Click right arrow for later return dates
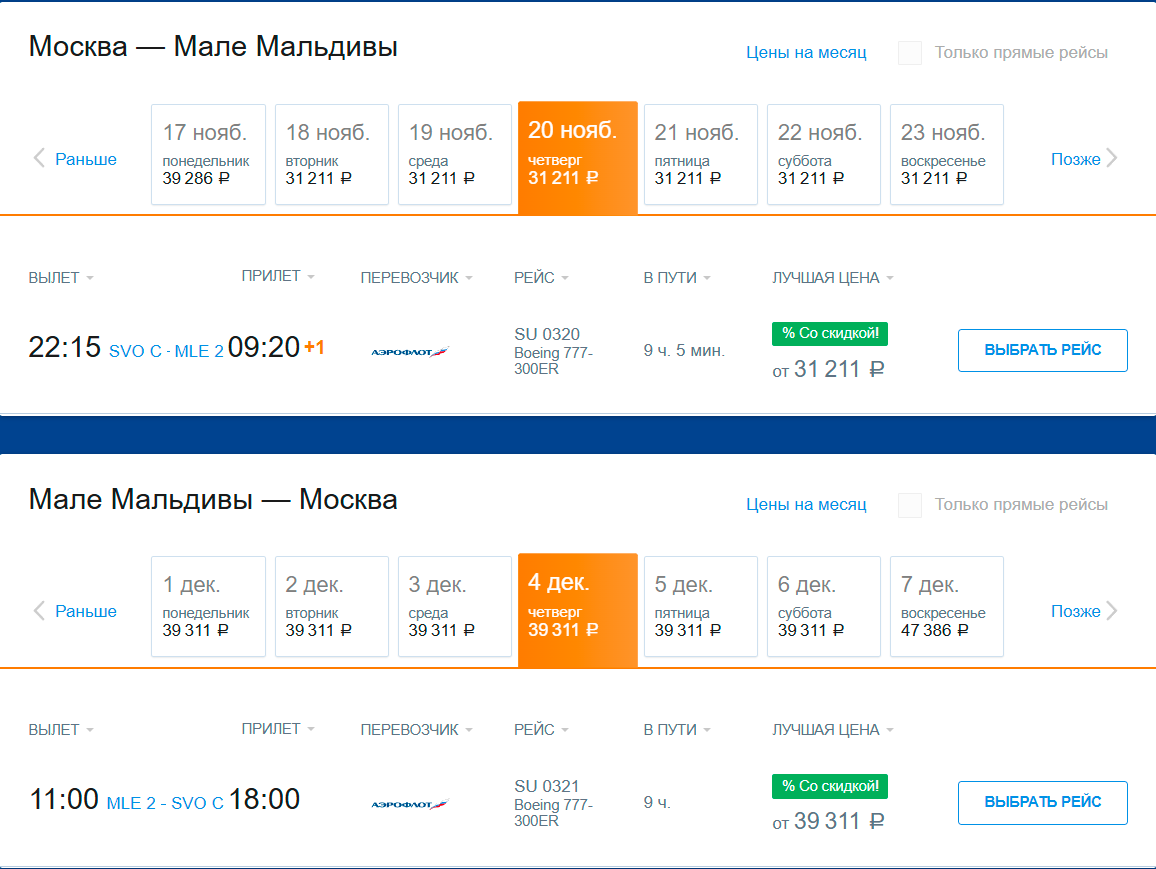 click(1112, 610)
